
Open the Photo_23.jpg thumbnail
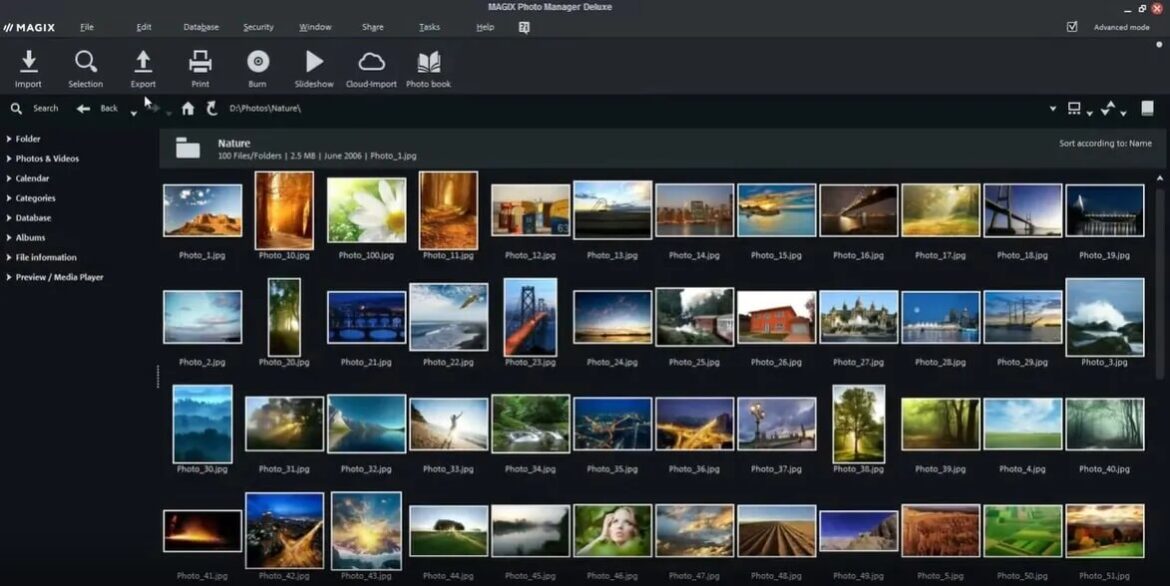coord(530,316)
